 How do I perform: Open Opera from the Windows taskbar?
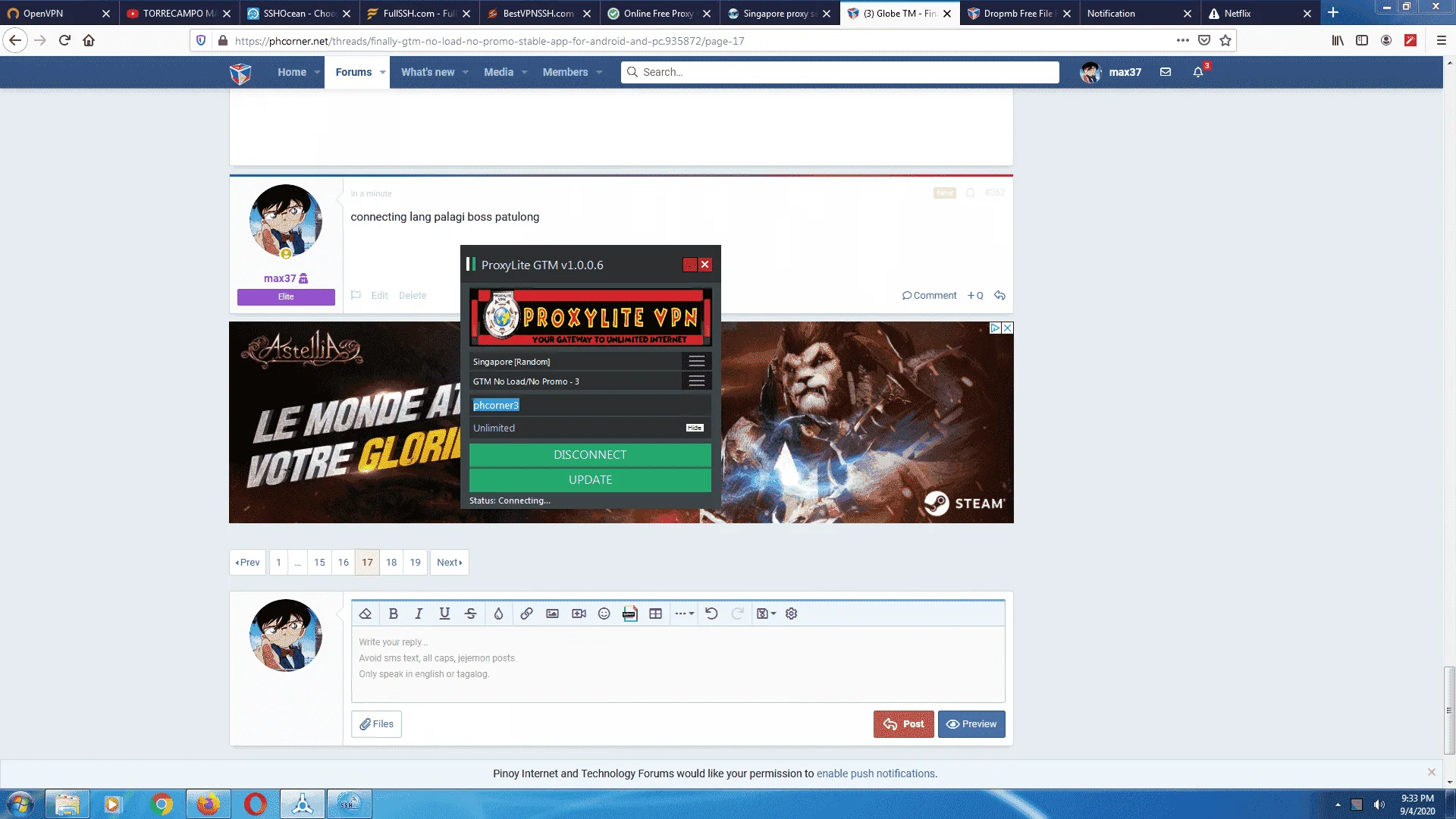[x=256, y=804]
